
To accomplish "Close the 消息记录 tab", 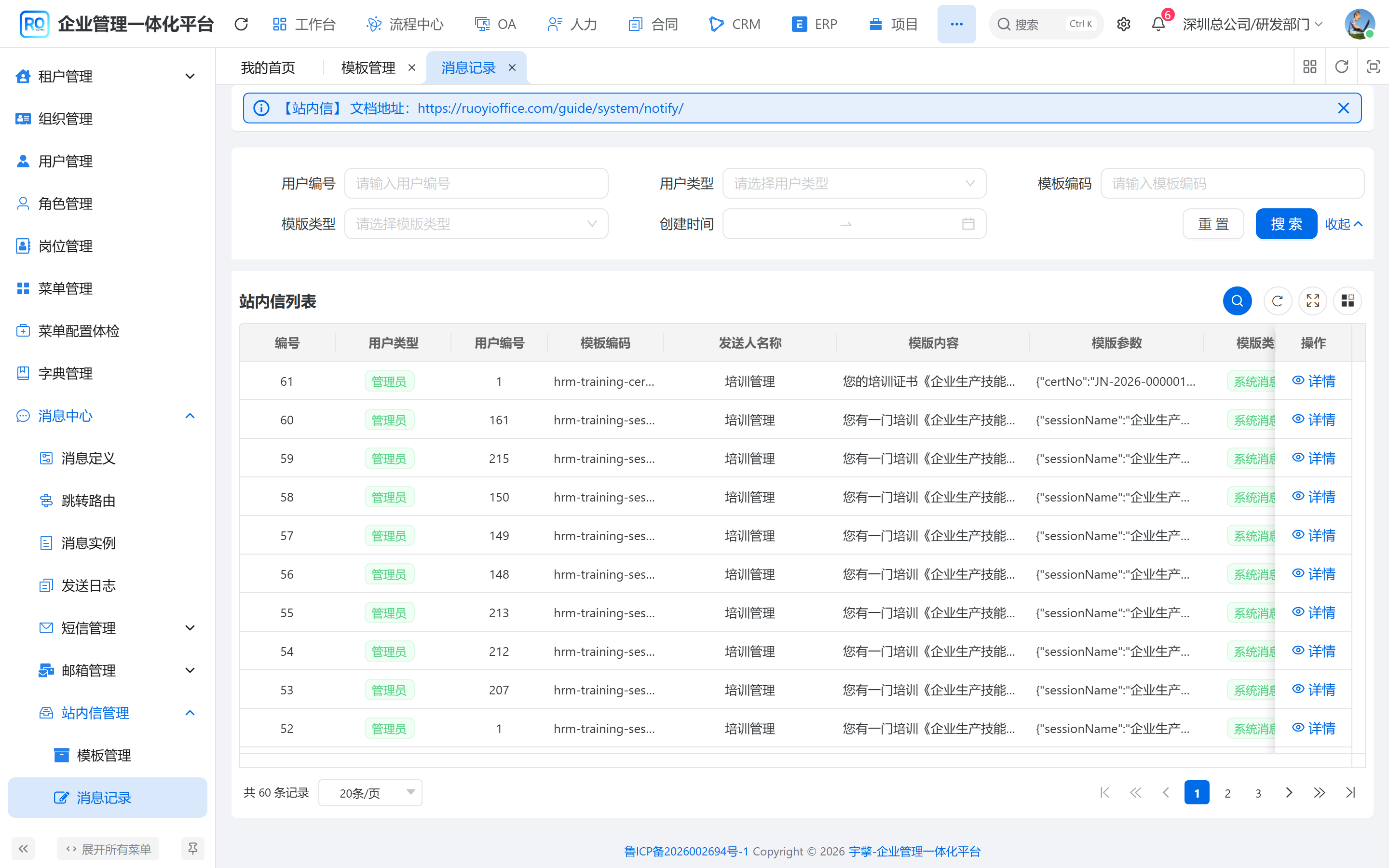I will tap(512, 68).
